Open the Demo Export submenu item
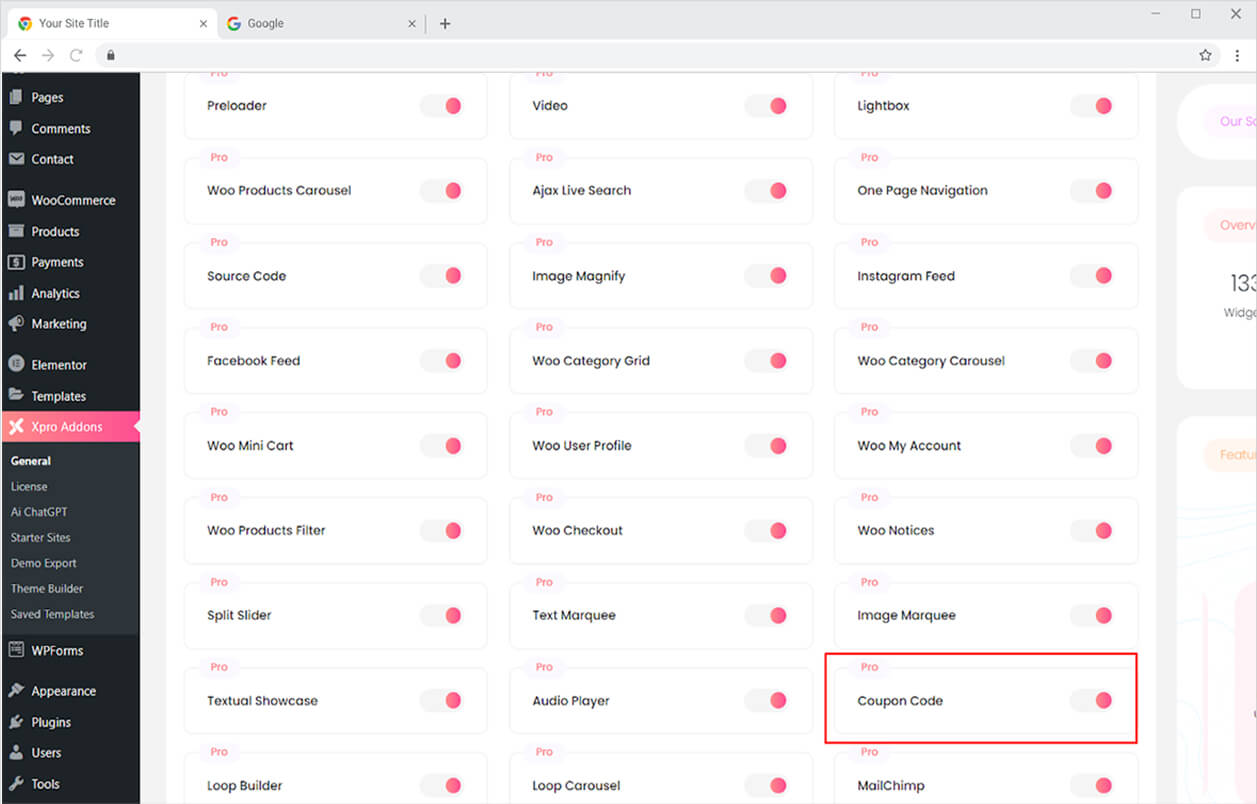 44,563
